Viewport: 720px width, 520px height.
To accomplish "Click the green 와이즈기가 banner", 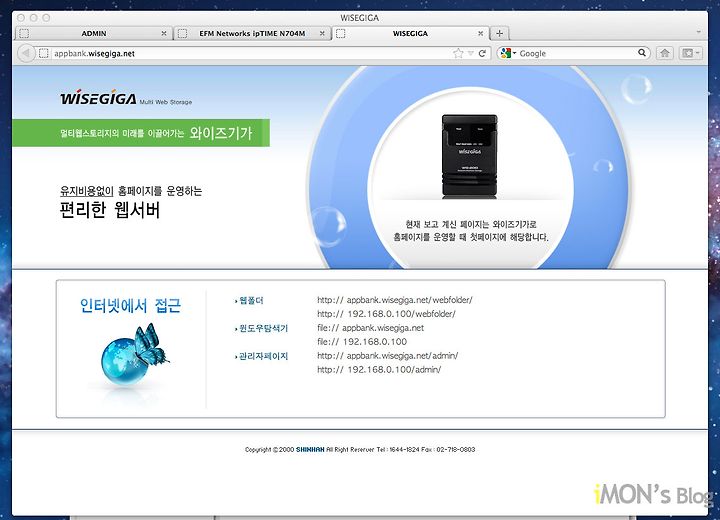I will 141,133.
